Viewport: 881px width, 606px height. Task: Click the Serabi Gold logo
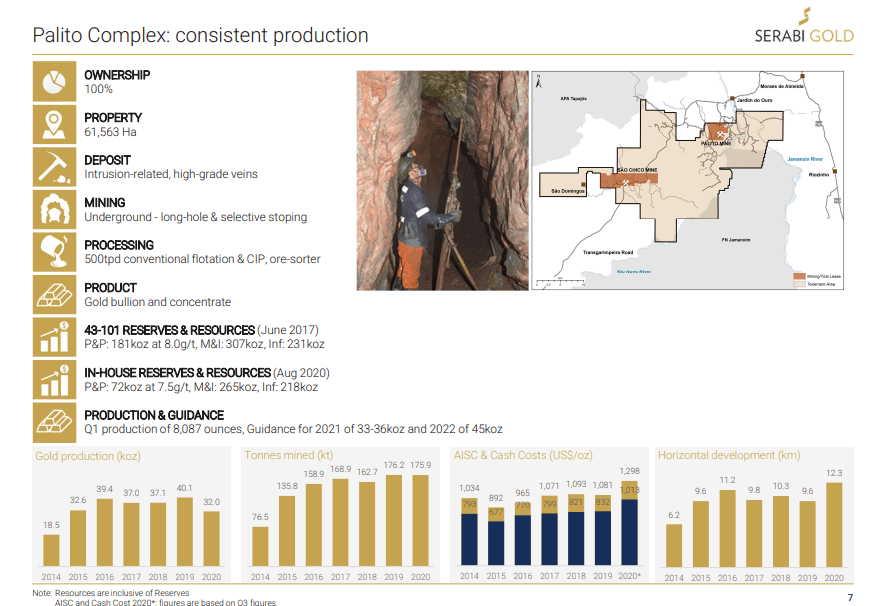[803, 26]
